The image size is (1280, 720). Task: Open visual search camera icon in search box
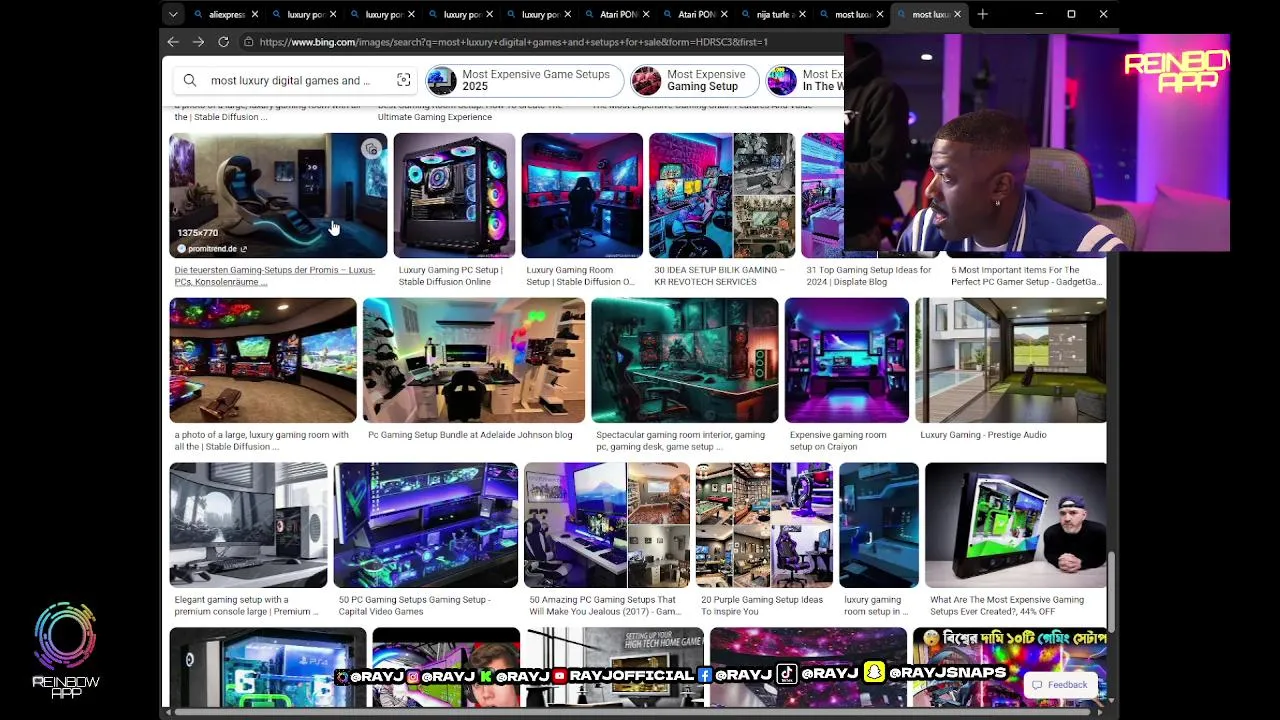pyautogui.click(x=404, y=80)
